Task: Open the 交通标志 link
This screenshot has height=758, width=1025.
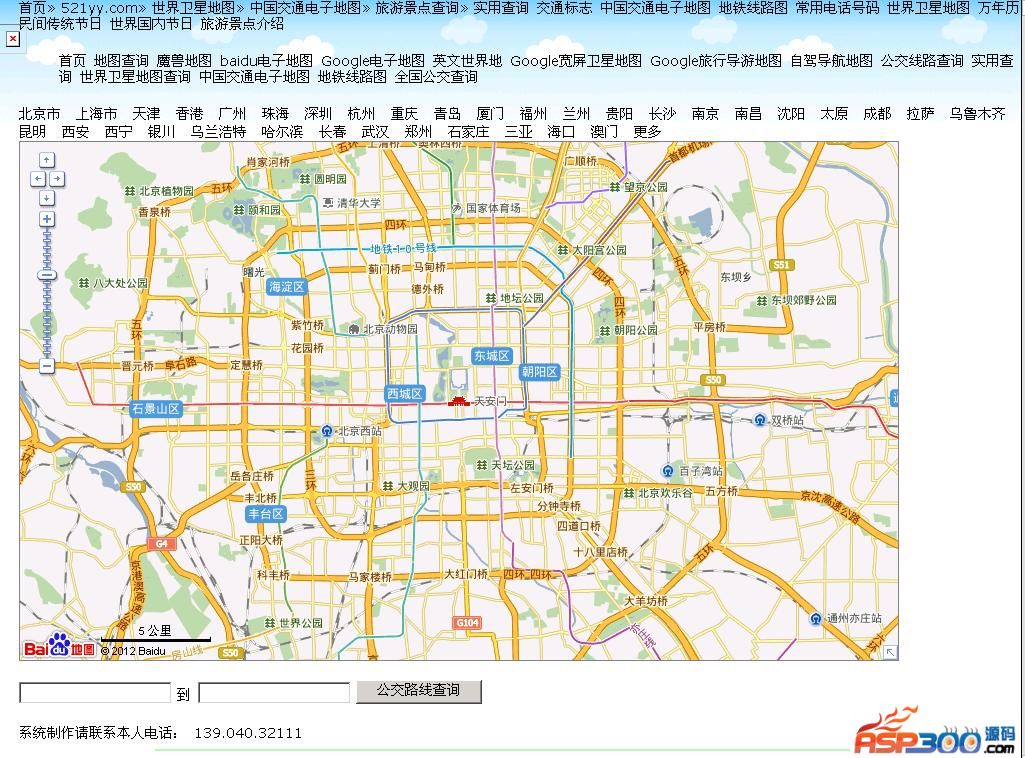Action: click(x=563, y=8)
